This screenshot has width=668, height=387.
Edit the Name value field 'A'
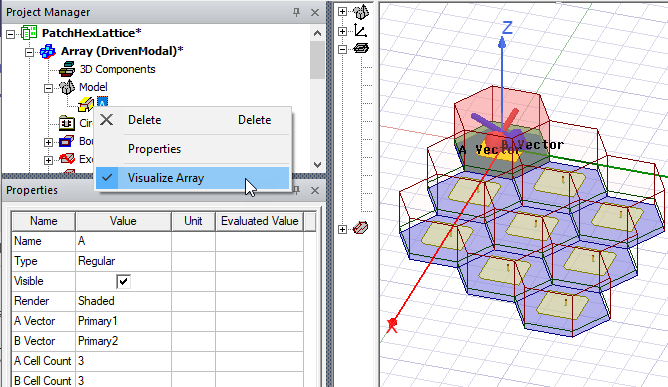pos(123,241)
